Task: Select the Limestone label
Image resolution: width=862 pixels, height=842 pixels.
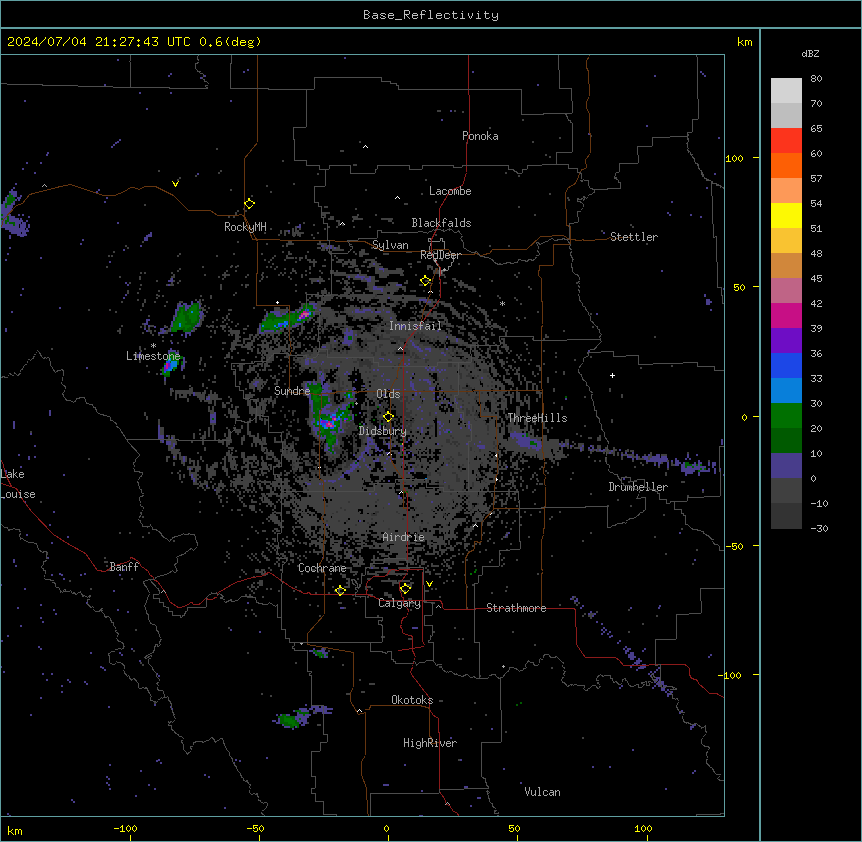Action: pyautogui.click(x=153, y=356)
